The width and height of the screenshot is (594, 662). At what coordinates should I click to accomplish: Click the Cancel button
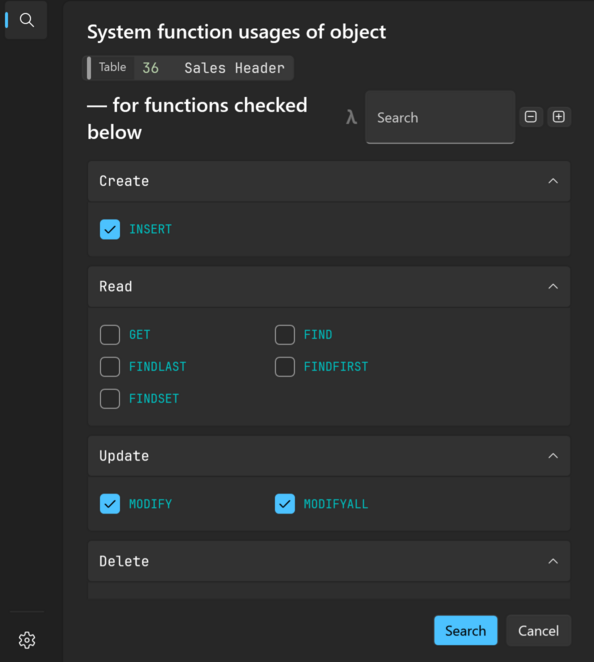coord(538,630)
